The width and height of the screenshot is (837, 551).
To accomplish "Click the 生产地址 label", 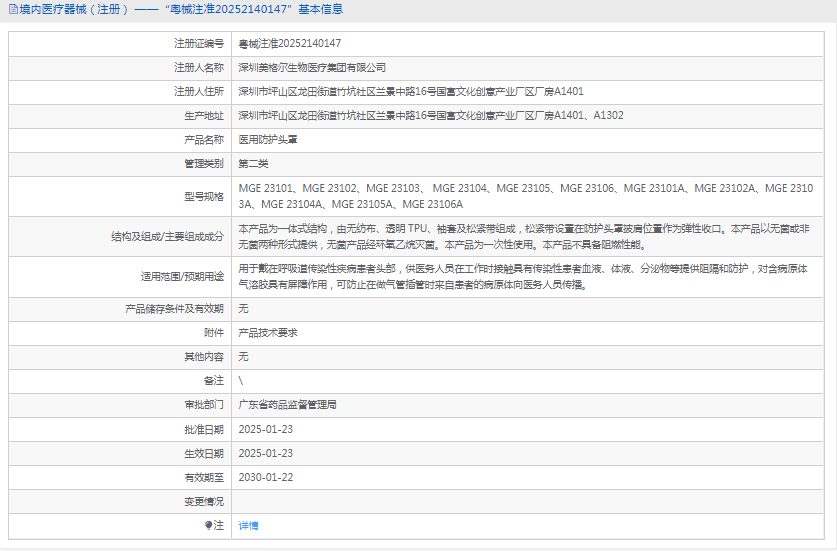I will 204,115.
